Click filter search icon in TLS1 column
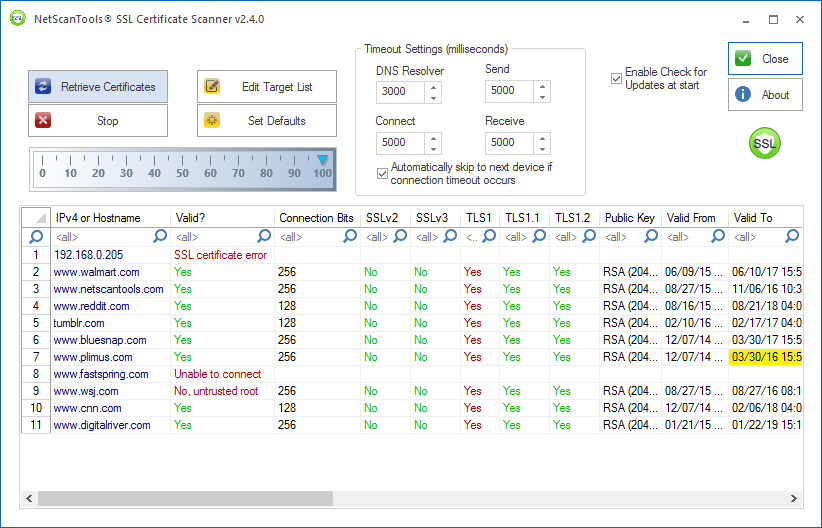The image size is (822, 528). [x=489, y=236]
